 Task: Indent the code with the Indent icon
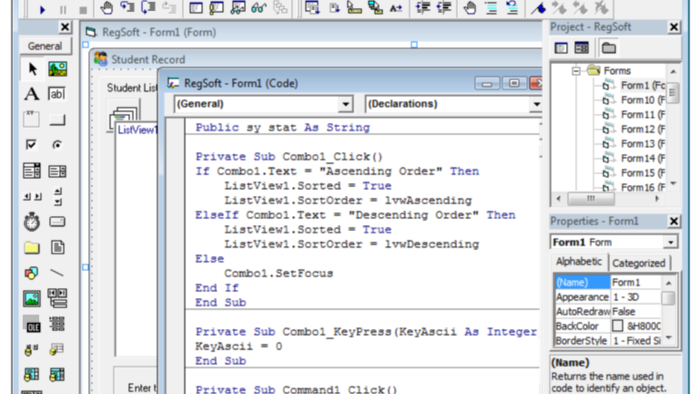point(423,8)
